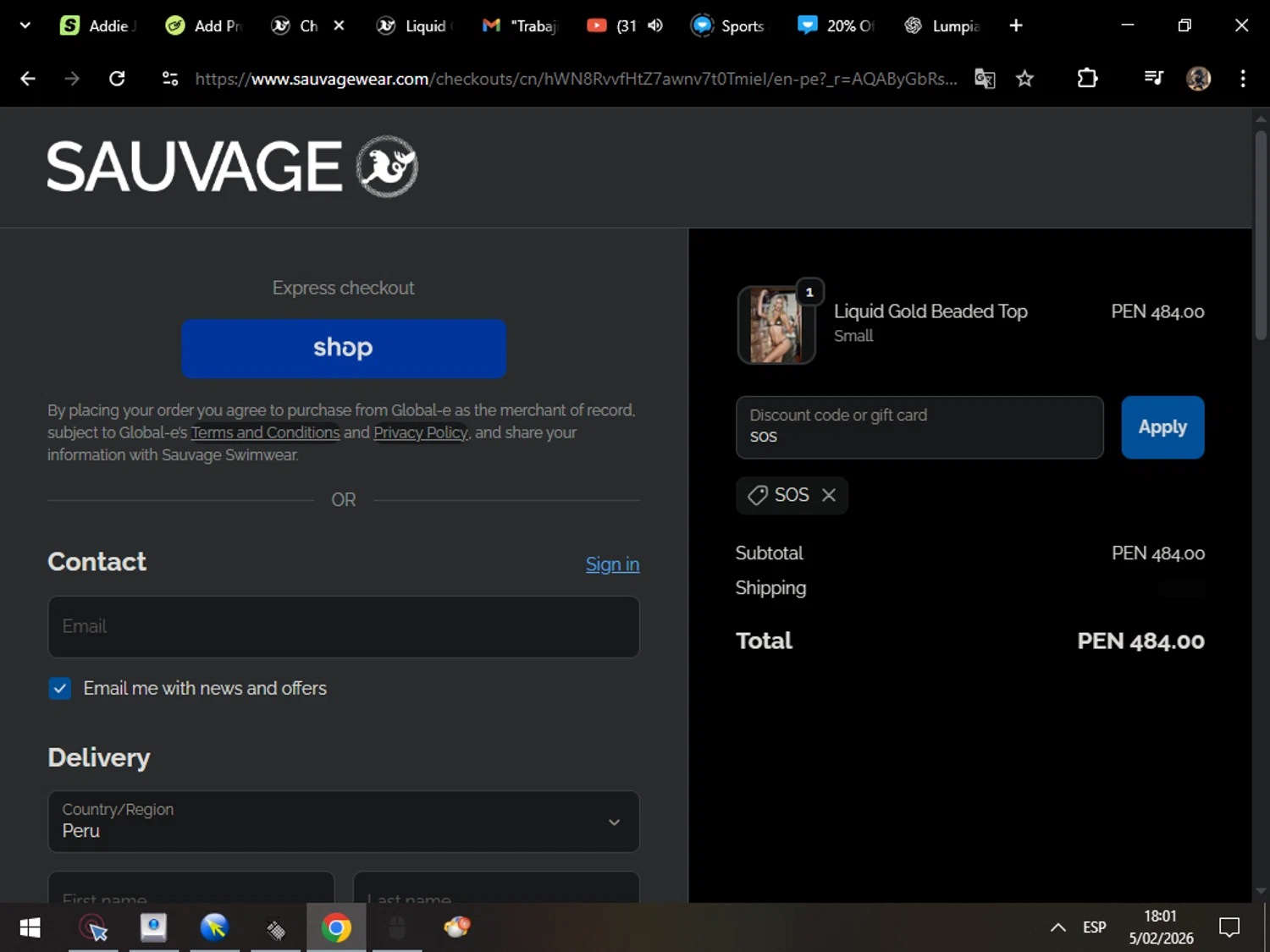Switch to the YouTube (31 tab
This screenshot has height=952, width=1270.
612,25
